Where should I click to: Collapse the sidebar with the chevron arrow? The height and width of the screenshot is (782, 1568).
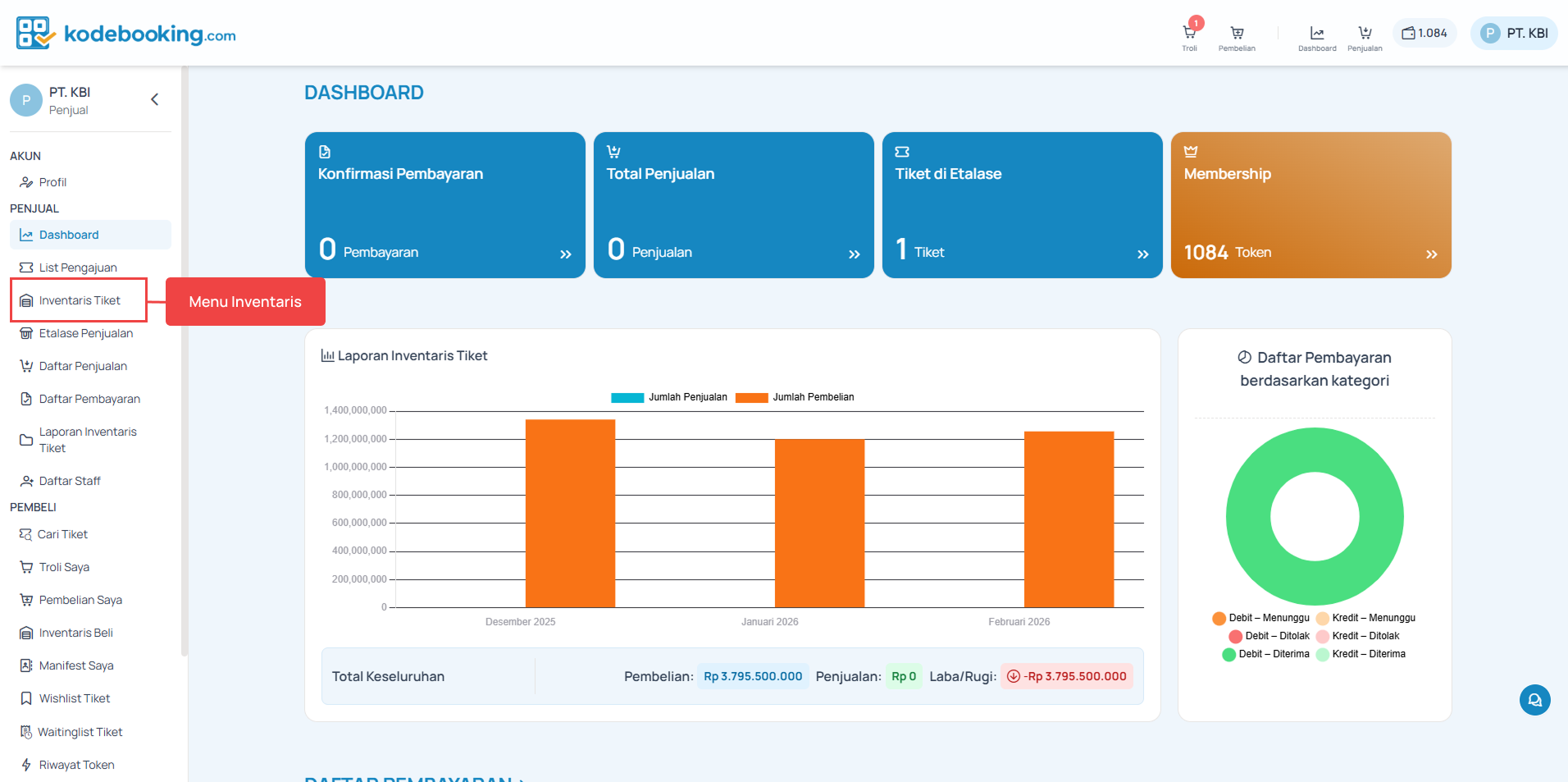[154, 99]
